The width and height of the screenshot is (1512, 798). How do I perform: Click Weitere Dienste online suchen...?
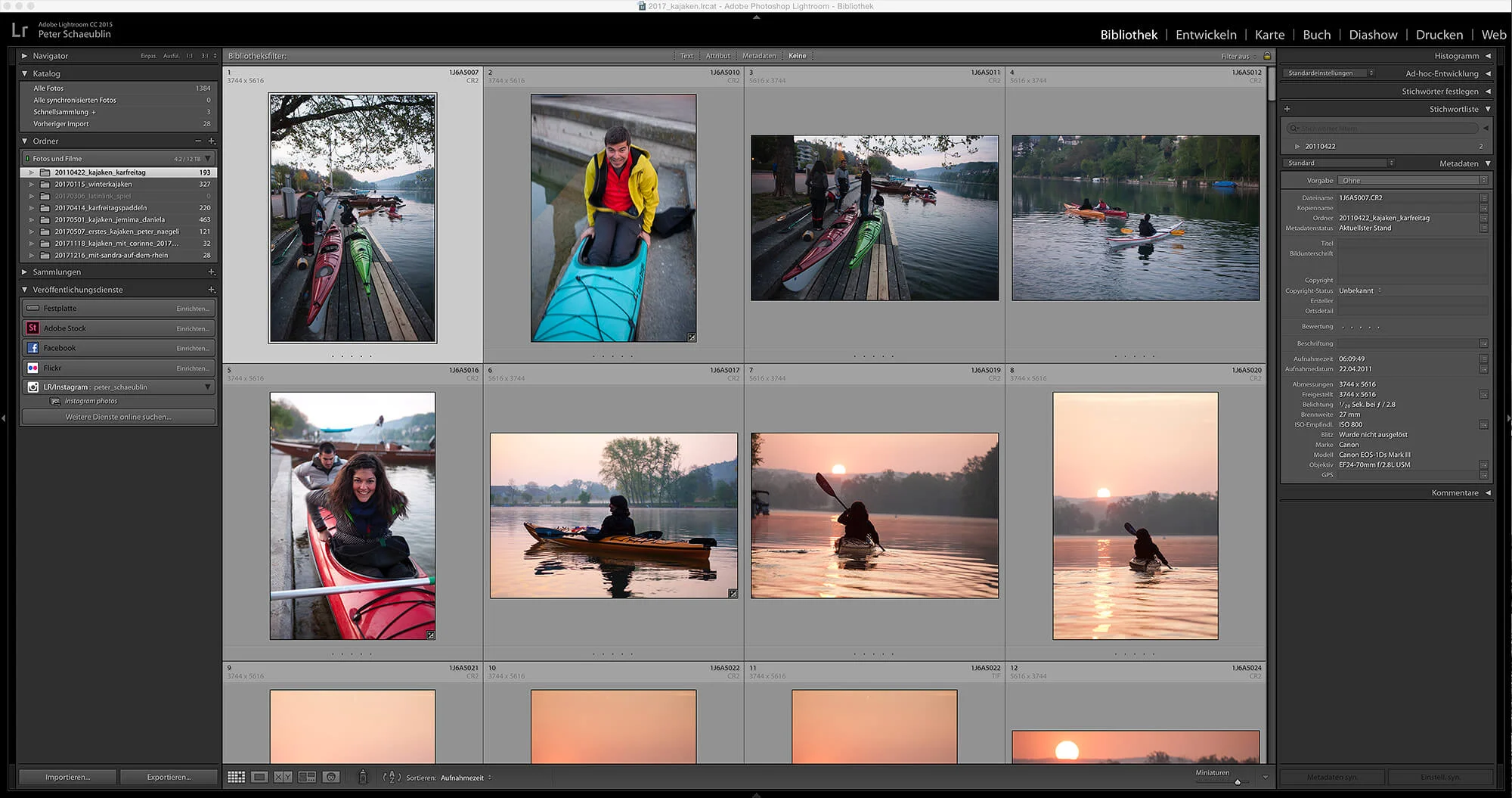coord(119,417)
